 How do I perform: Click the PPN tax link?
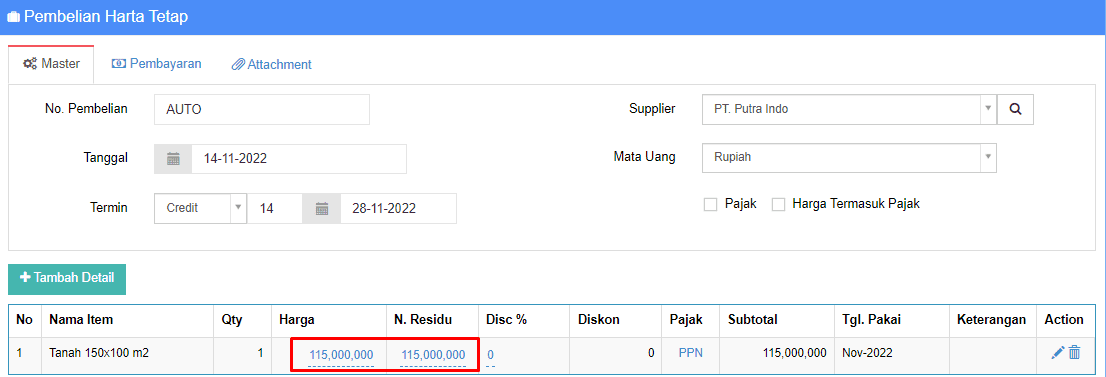point(691,352)
